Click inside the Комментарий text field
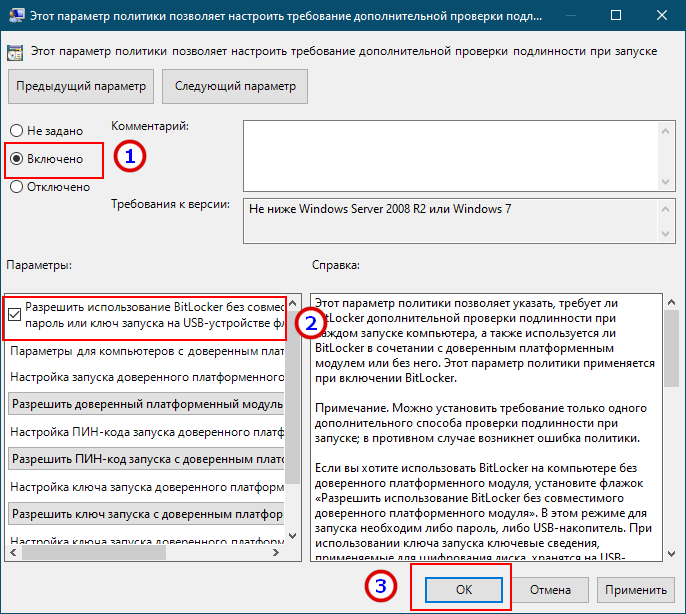Viewport: 686px width, 614px height. tap(451, 156)
